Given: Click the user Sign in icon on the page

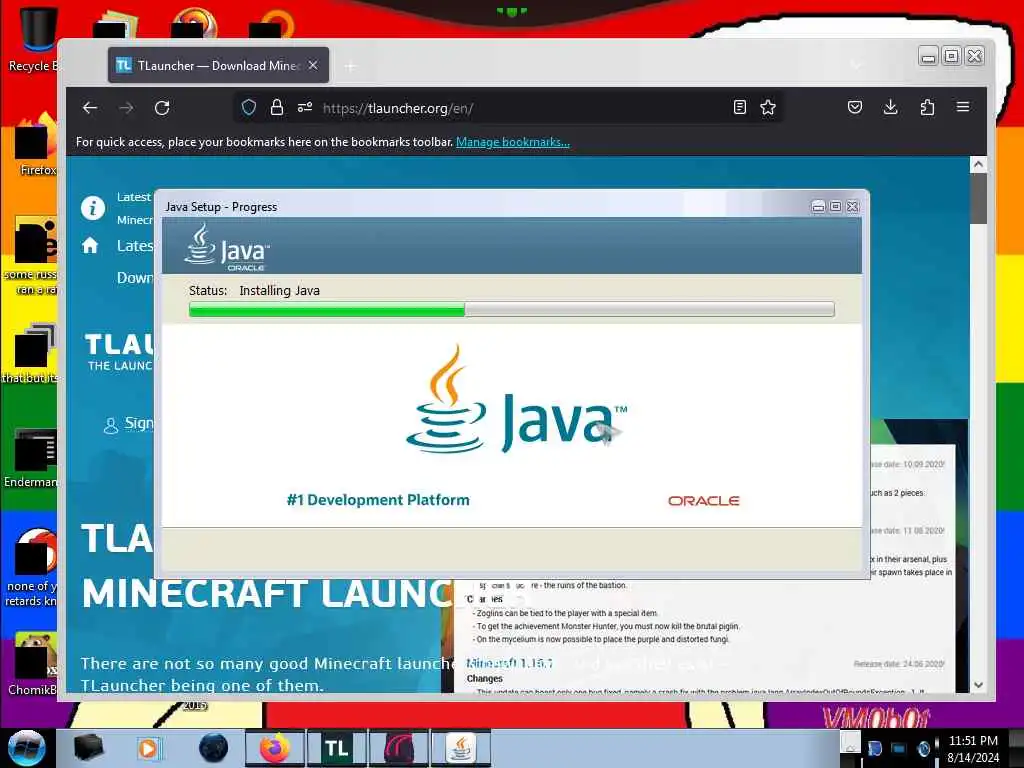Looking at the screenshot, I should [111, 425].
